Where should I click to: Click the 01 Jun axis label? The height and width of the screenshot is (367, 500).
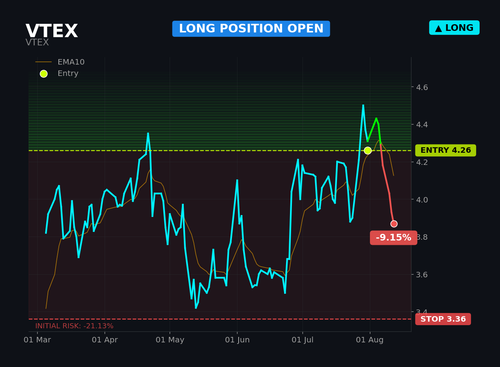pos(237,340)
